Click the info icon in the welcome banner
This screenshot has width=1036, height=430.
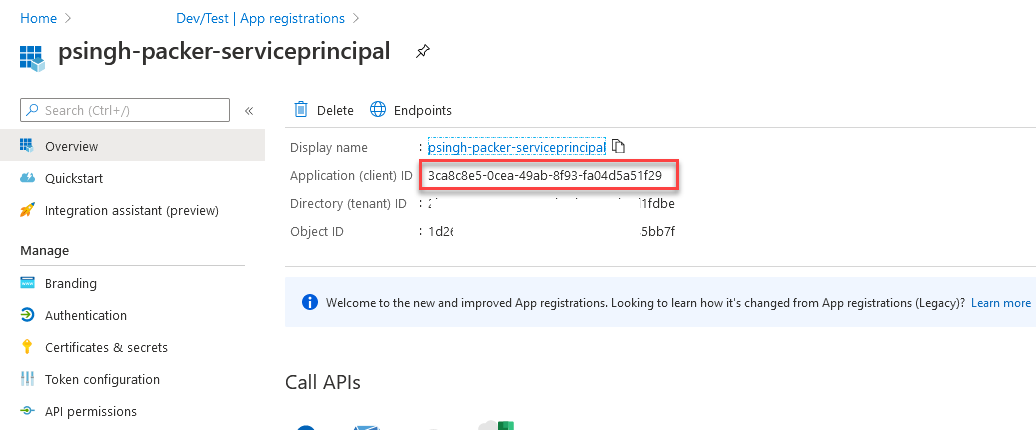[x=310, y=302]
